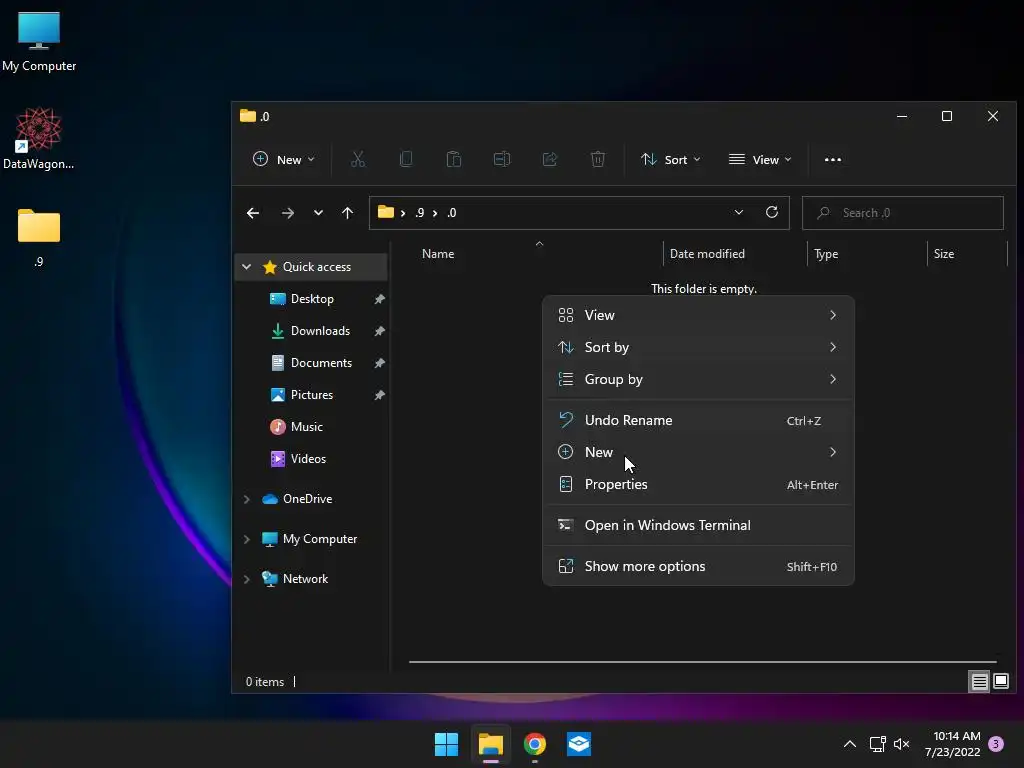The width and height of the screenshot is (1024, 768).
Task: Open the Sort dropdown in toolbar
Action: (671, 159)
